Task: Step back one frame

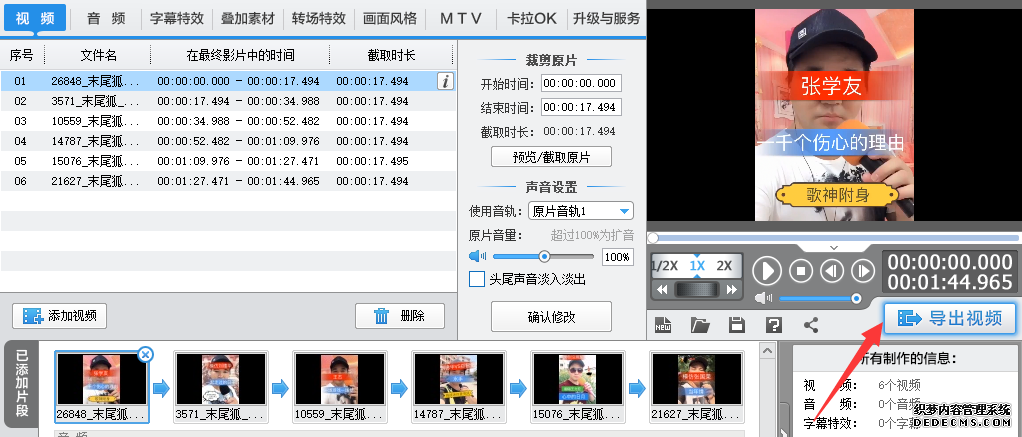Action: point(832,271)
